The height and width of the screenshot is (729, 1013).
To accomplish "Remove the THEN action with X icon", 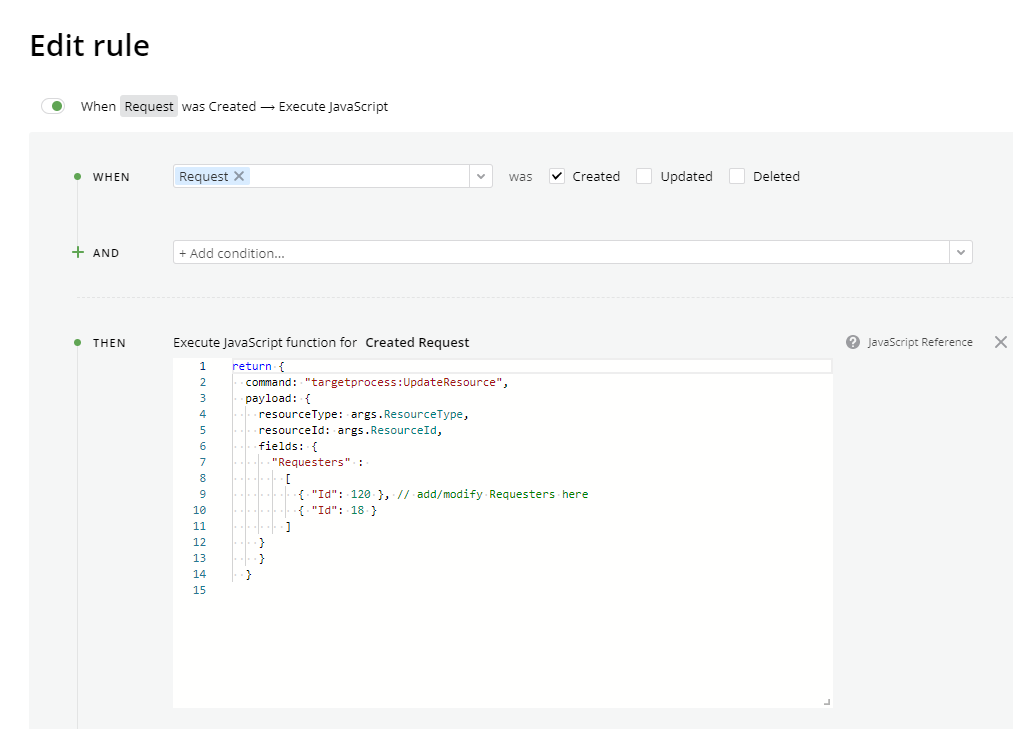I will tap(1000, 342).
